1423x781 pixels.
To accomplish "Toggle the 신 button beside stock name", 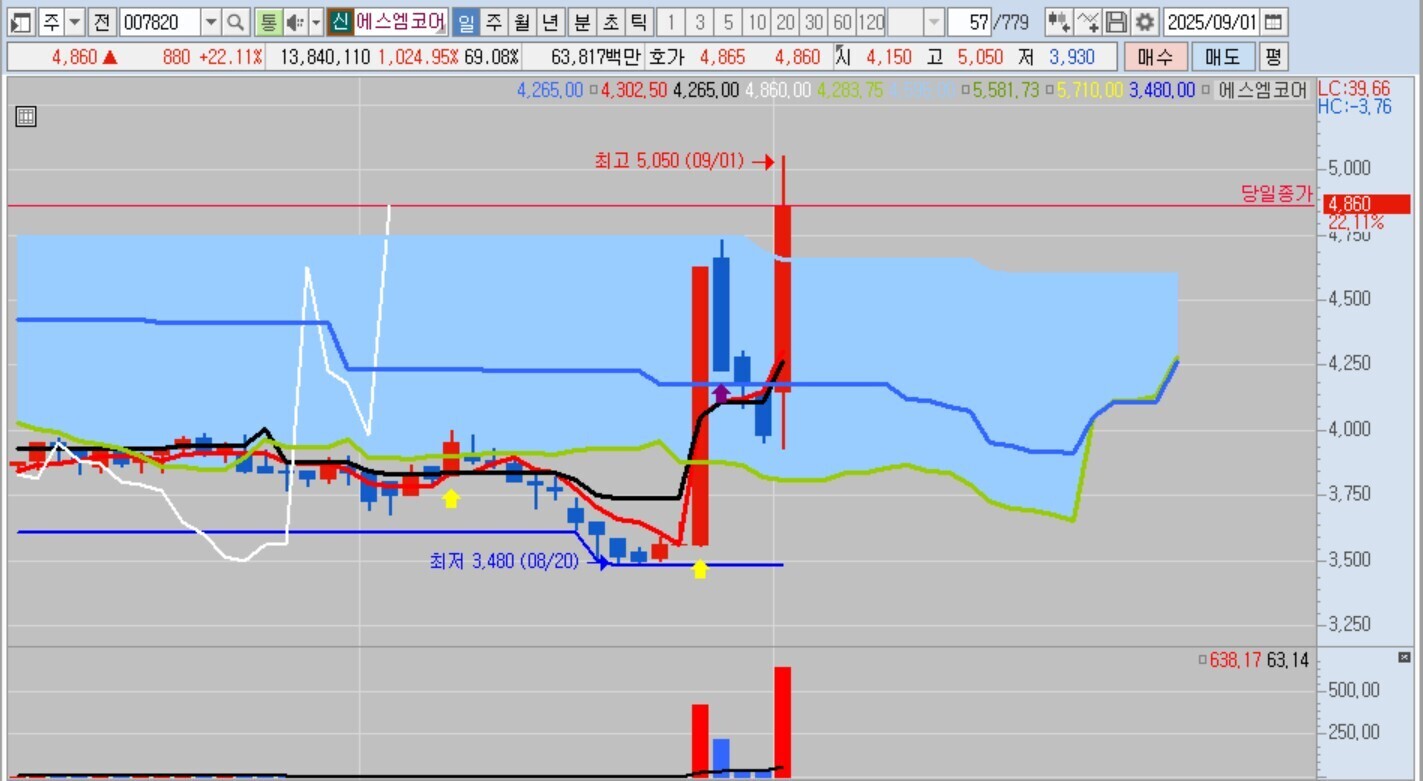I will [x=340, y=22].
